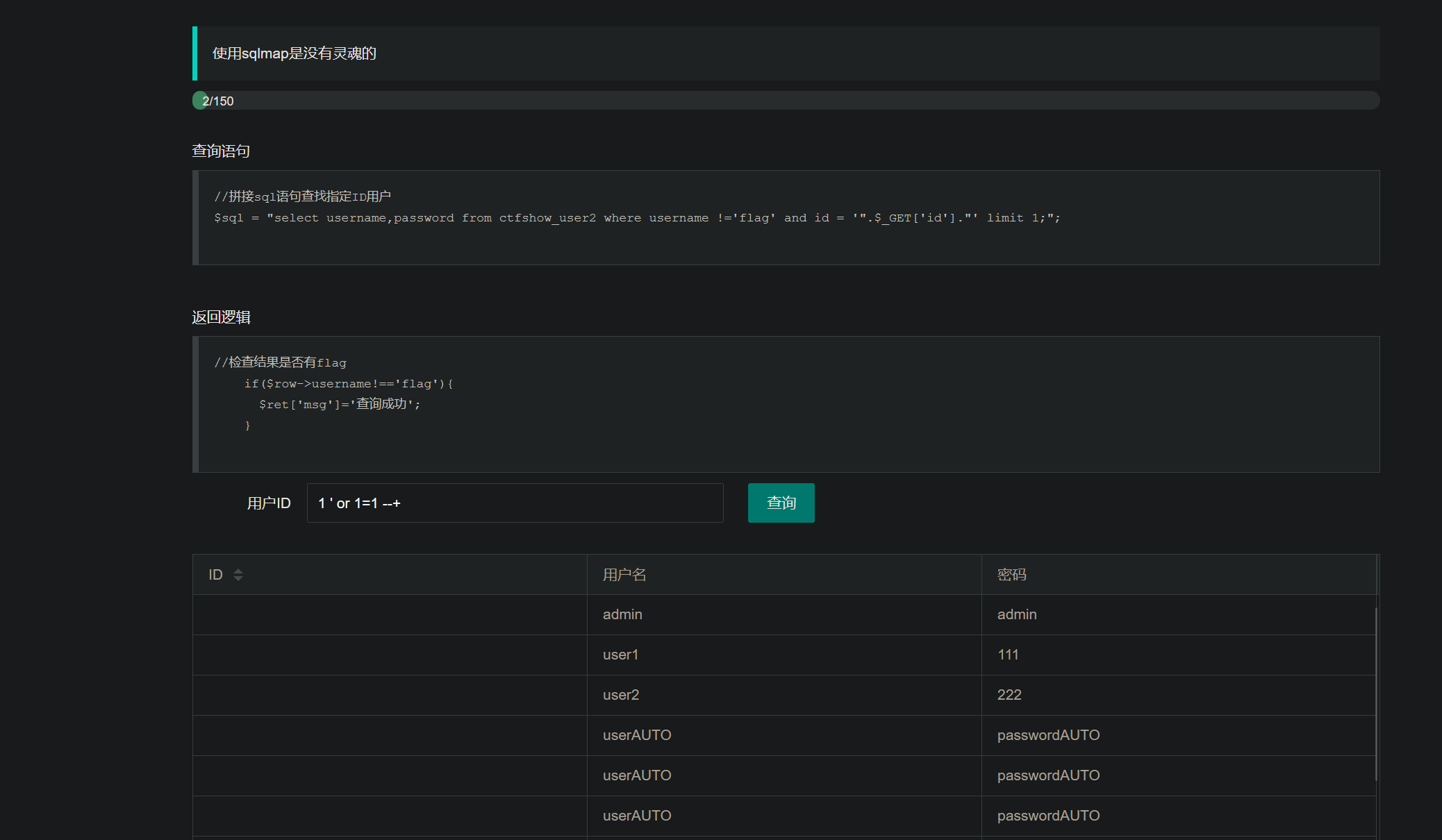Select the 111 password cell

1179,655
